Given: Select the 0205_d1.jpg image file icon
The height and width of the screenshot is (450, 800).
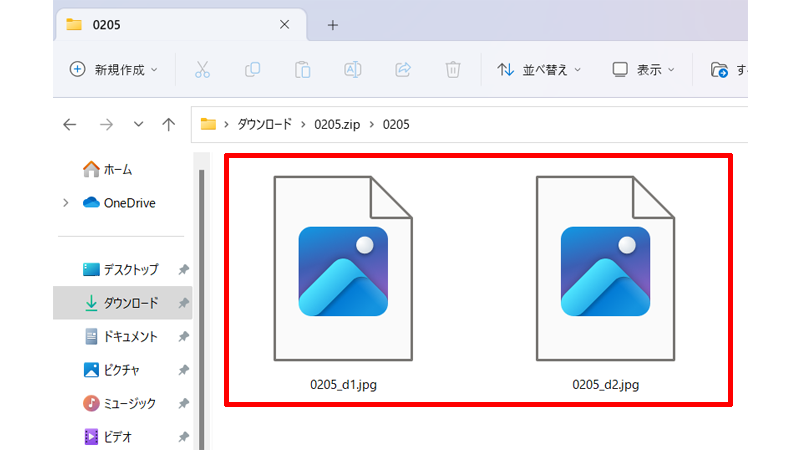Looking at the screenshot, I should pos(343,268).
